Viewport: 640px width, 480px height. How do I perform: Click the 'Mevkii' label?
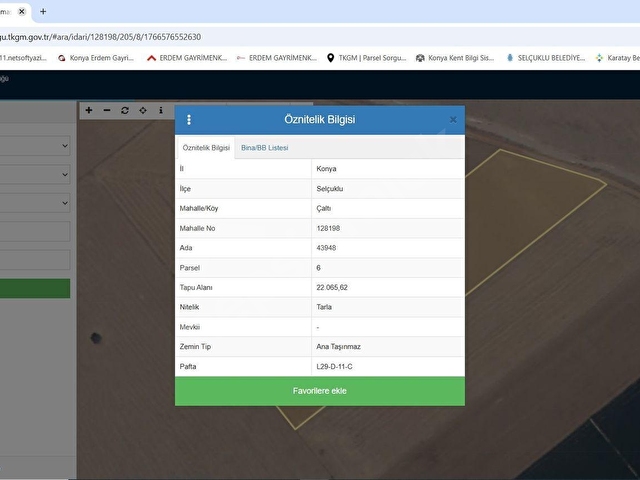[x=190, y=327]
